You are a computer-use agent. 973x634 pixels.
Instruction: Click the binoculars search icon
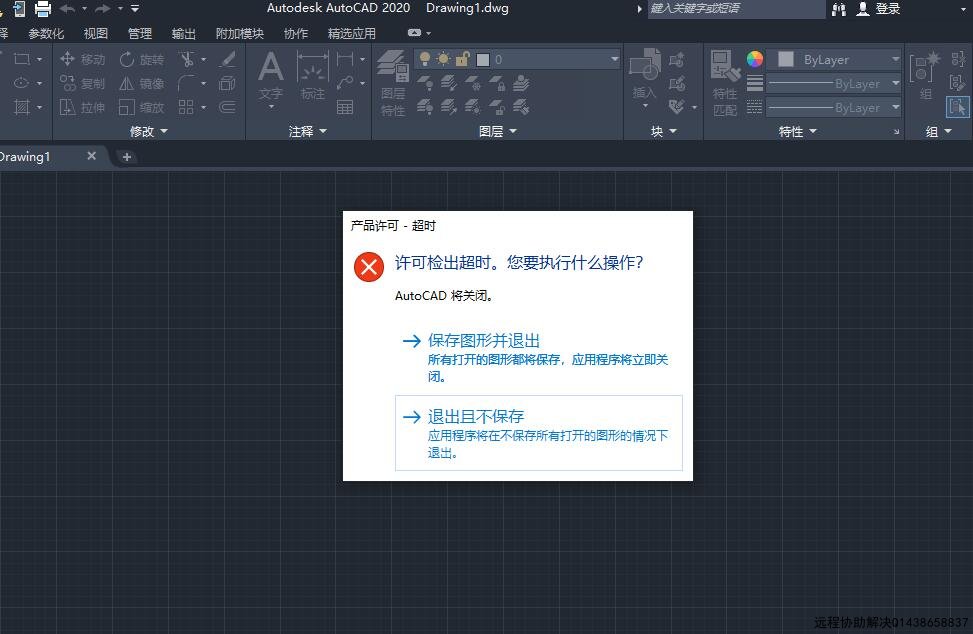[839, 9]
